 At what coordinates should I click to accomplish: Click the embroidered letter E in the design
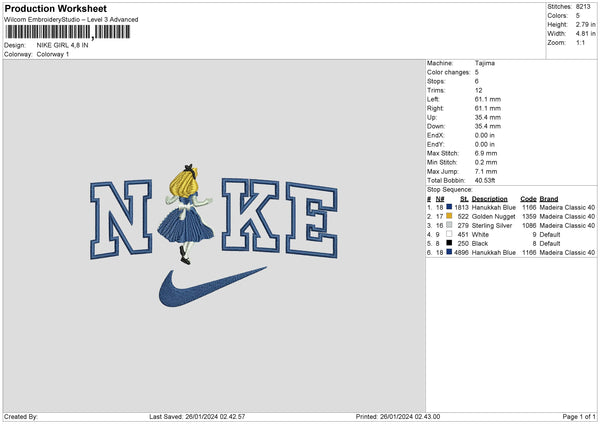click(x=312, y=220)
